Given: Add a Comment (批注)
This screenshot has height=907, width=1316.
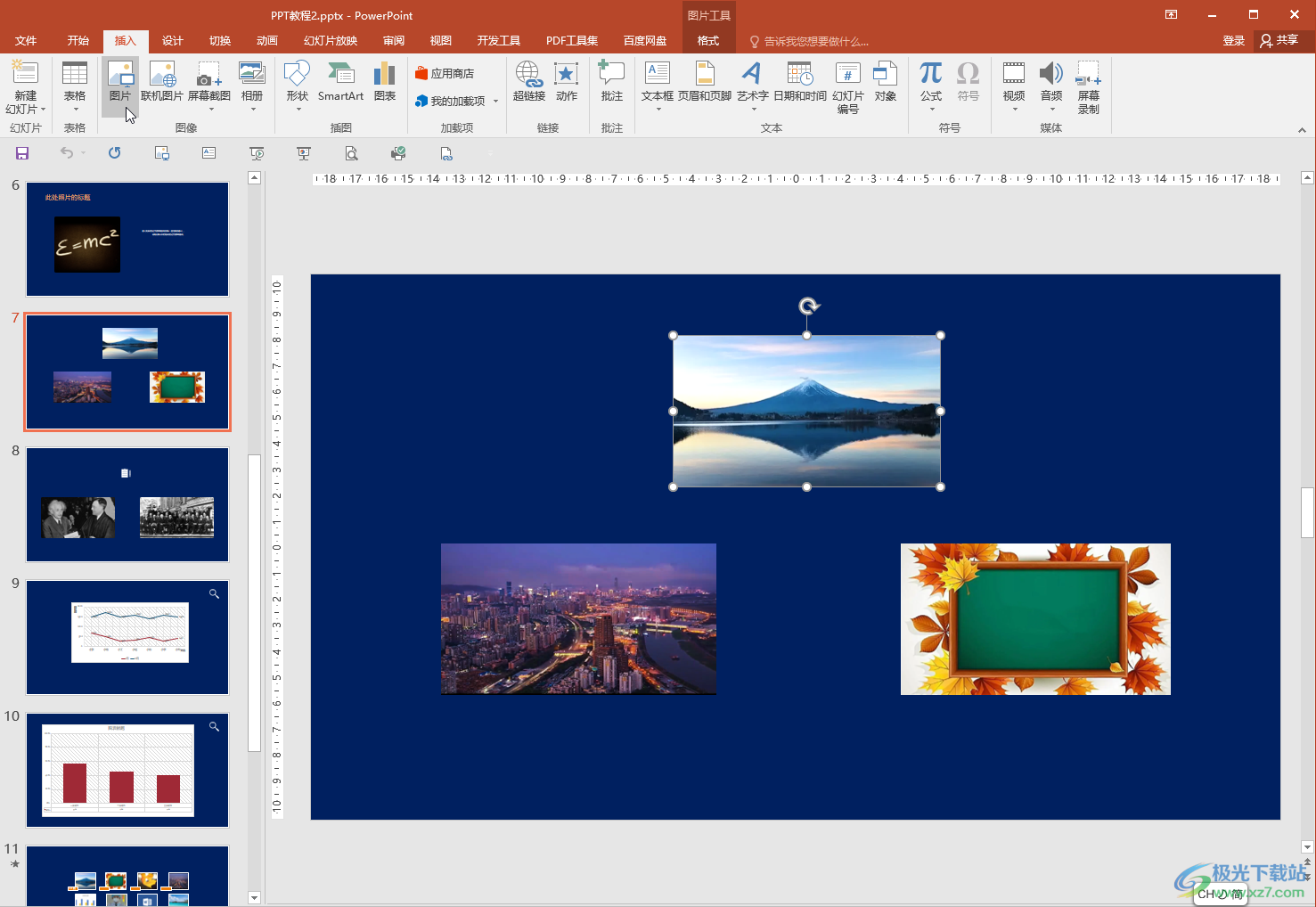Looking at the screenshot, I should (x=612, y=81).
